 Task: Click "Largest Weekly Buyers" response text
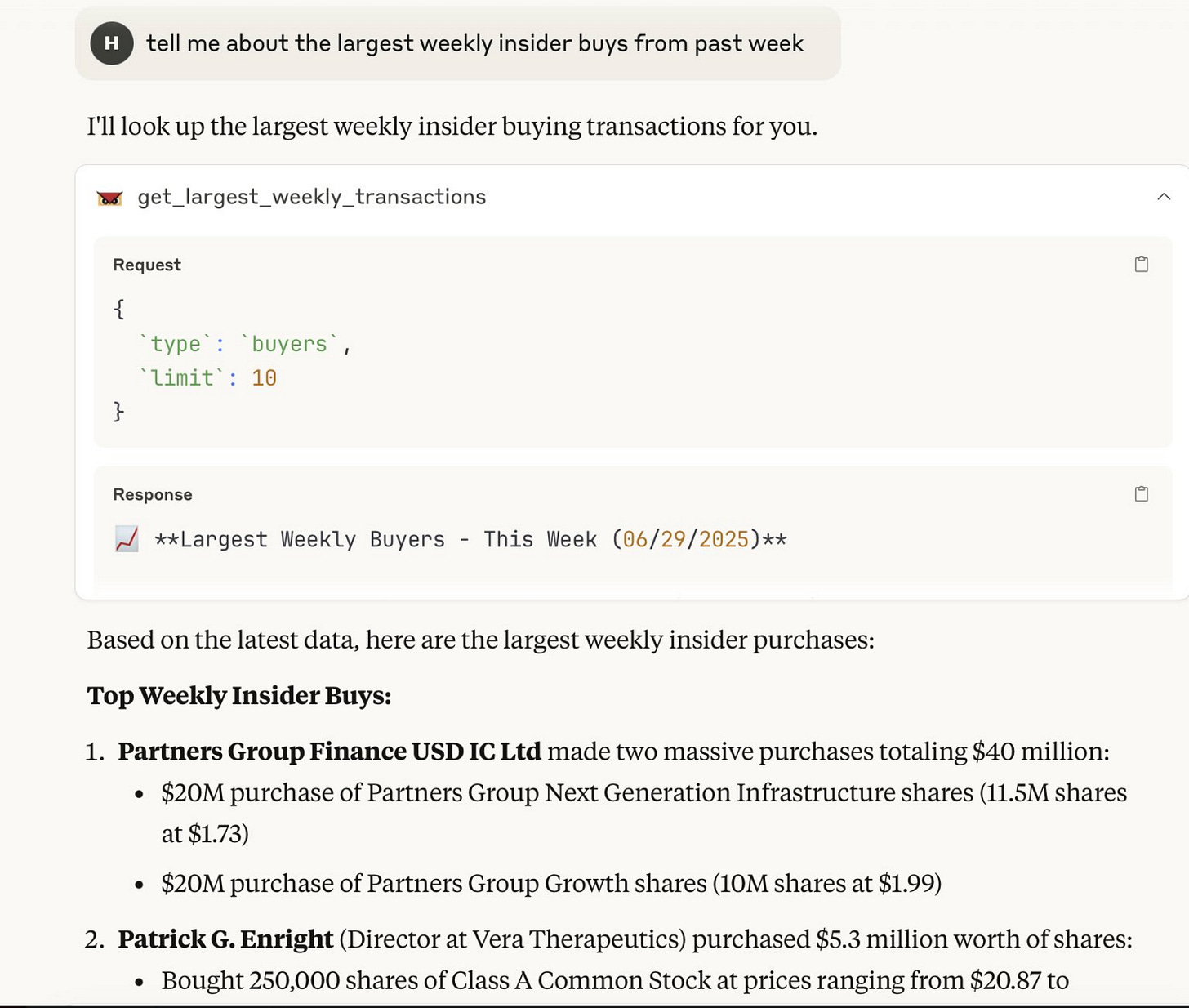pyautogui.click(x=313, y=539)
